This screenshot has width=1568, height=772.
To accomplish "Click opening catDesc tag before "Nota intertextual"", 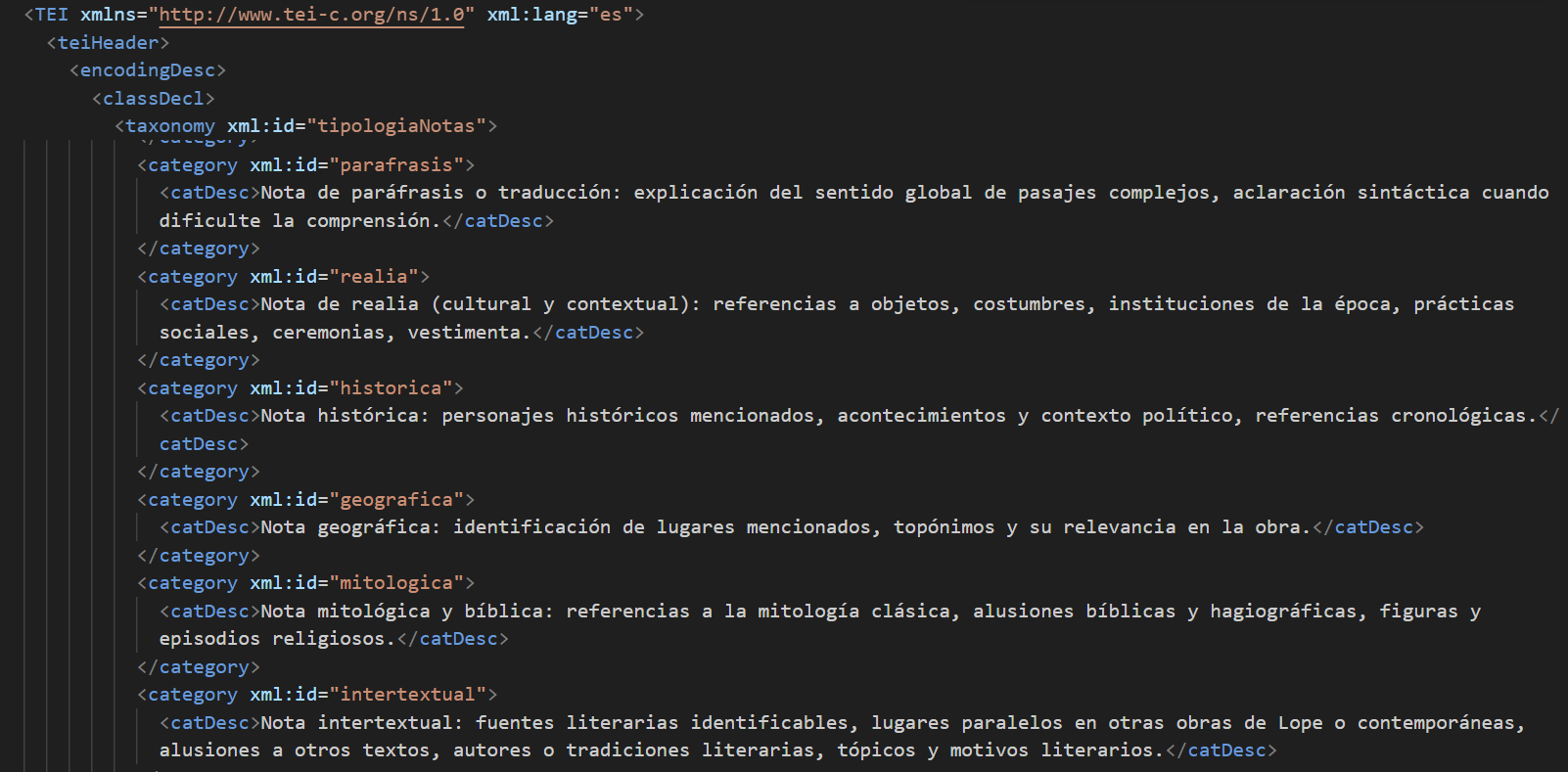I will 210,723.
